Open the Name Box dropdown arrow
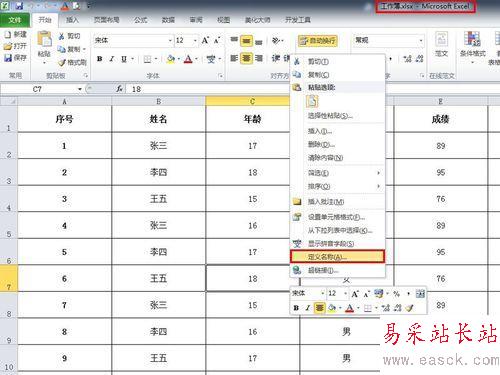Image resolution: width=500 pixels, height=375 pixels. coord(80,89)
